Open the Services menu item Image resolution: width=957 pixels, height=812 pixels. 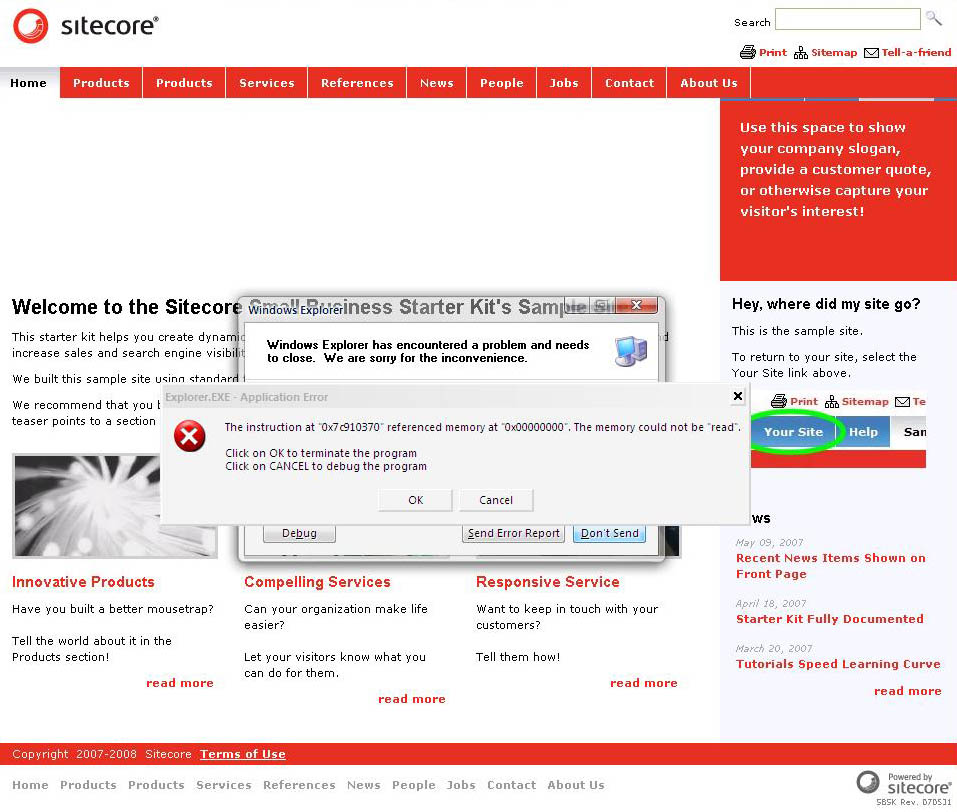click(267, 83)
